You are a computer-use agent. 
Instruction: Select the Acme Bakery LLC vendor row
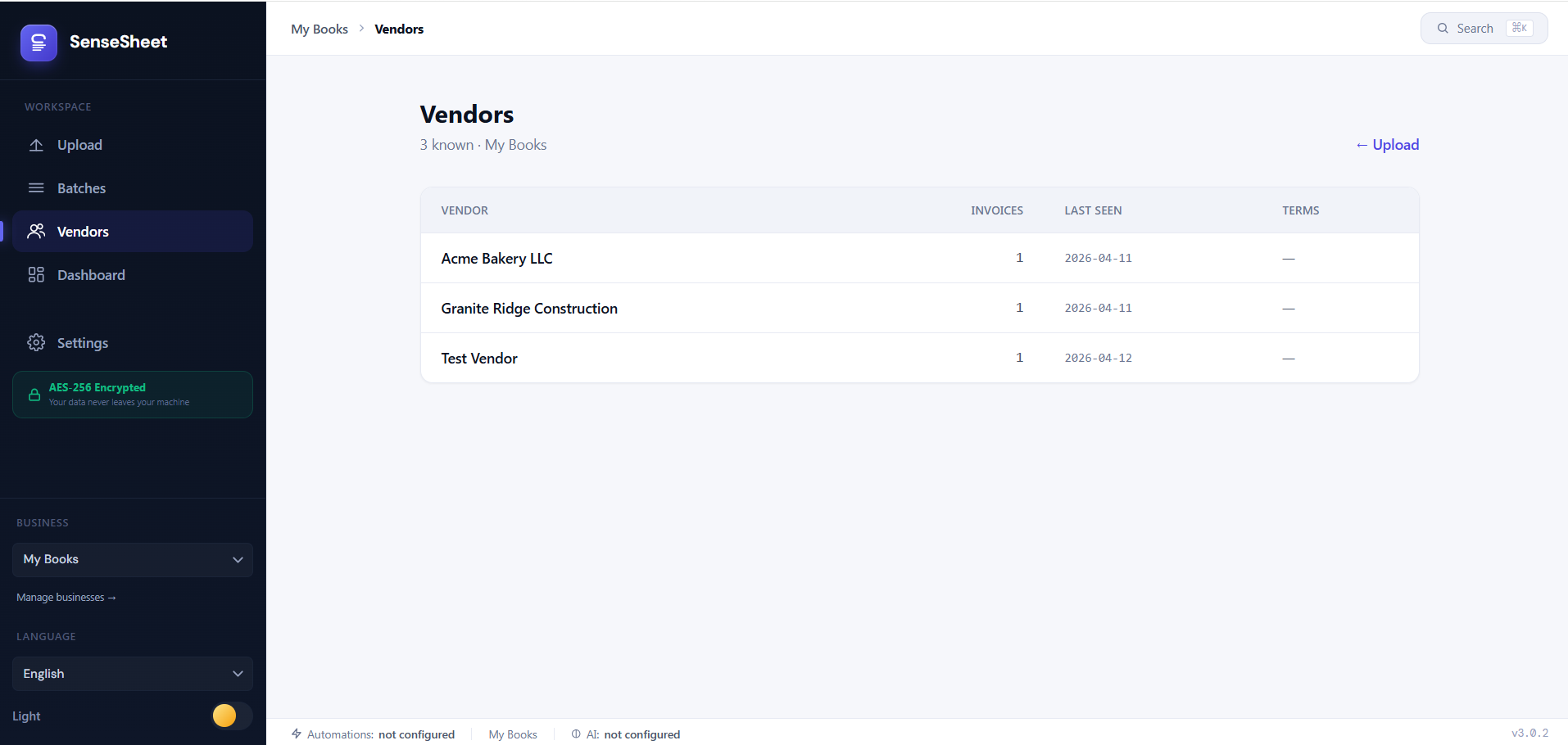pos(496,258)
